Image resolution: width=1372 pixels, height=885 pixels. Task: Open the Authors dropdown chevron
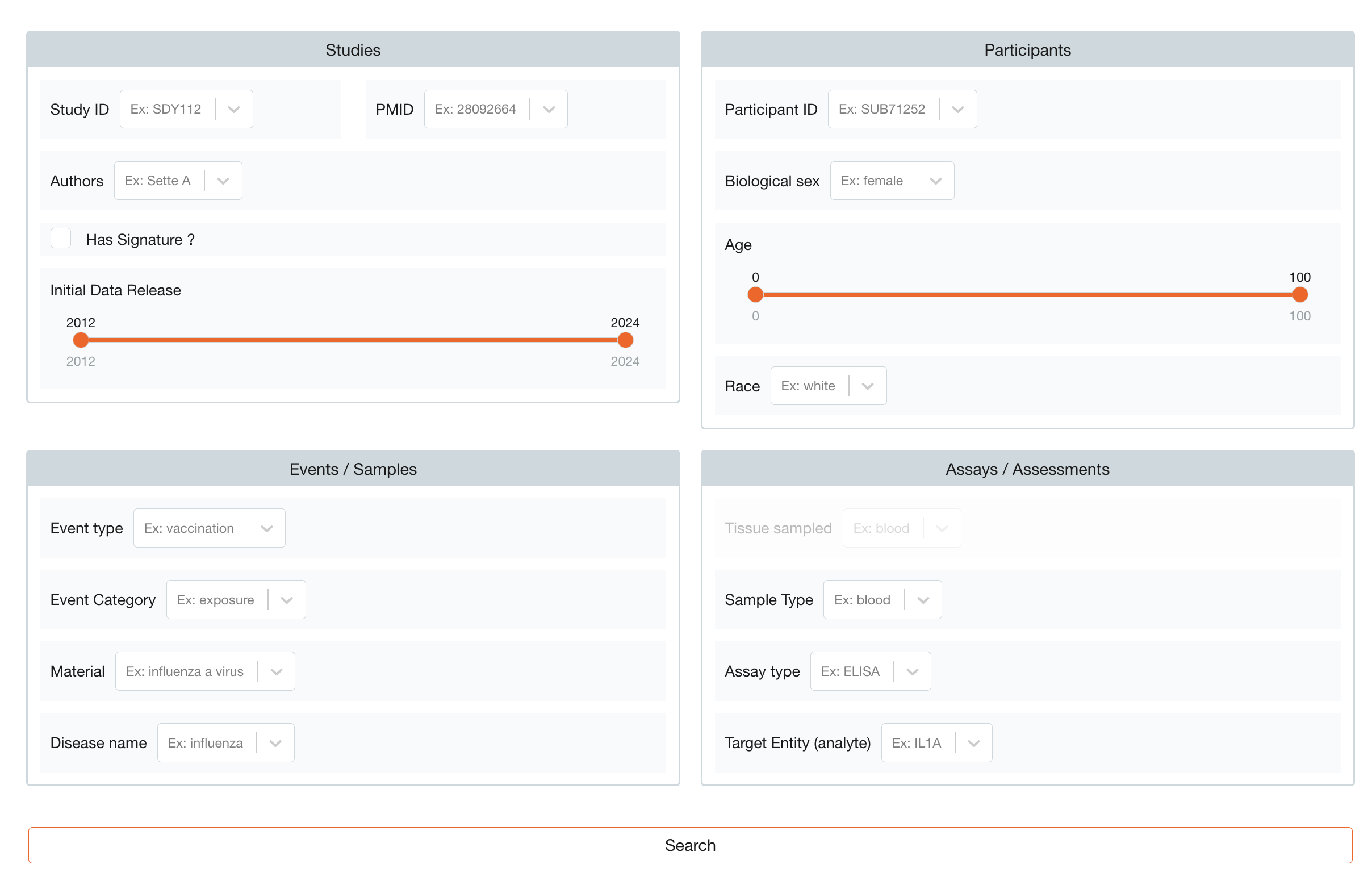click(x=223, y=181)
